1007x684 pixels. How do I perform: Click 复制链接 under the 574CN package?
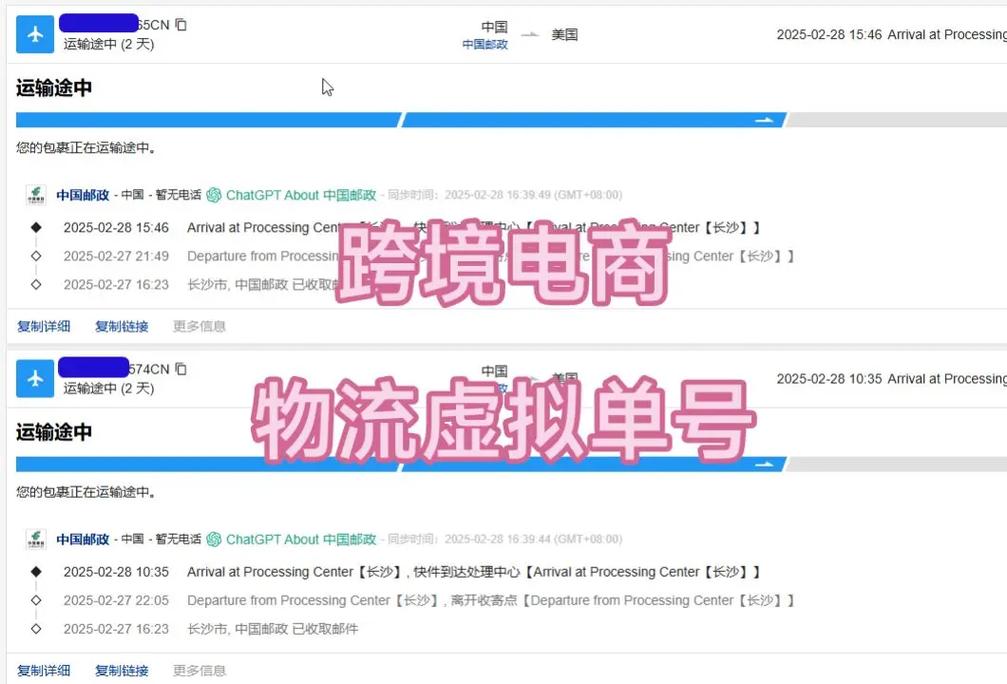(x=121, y=670)
